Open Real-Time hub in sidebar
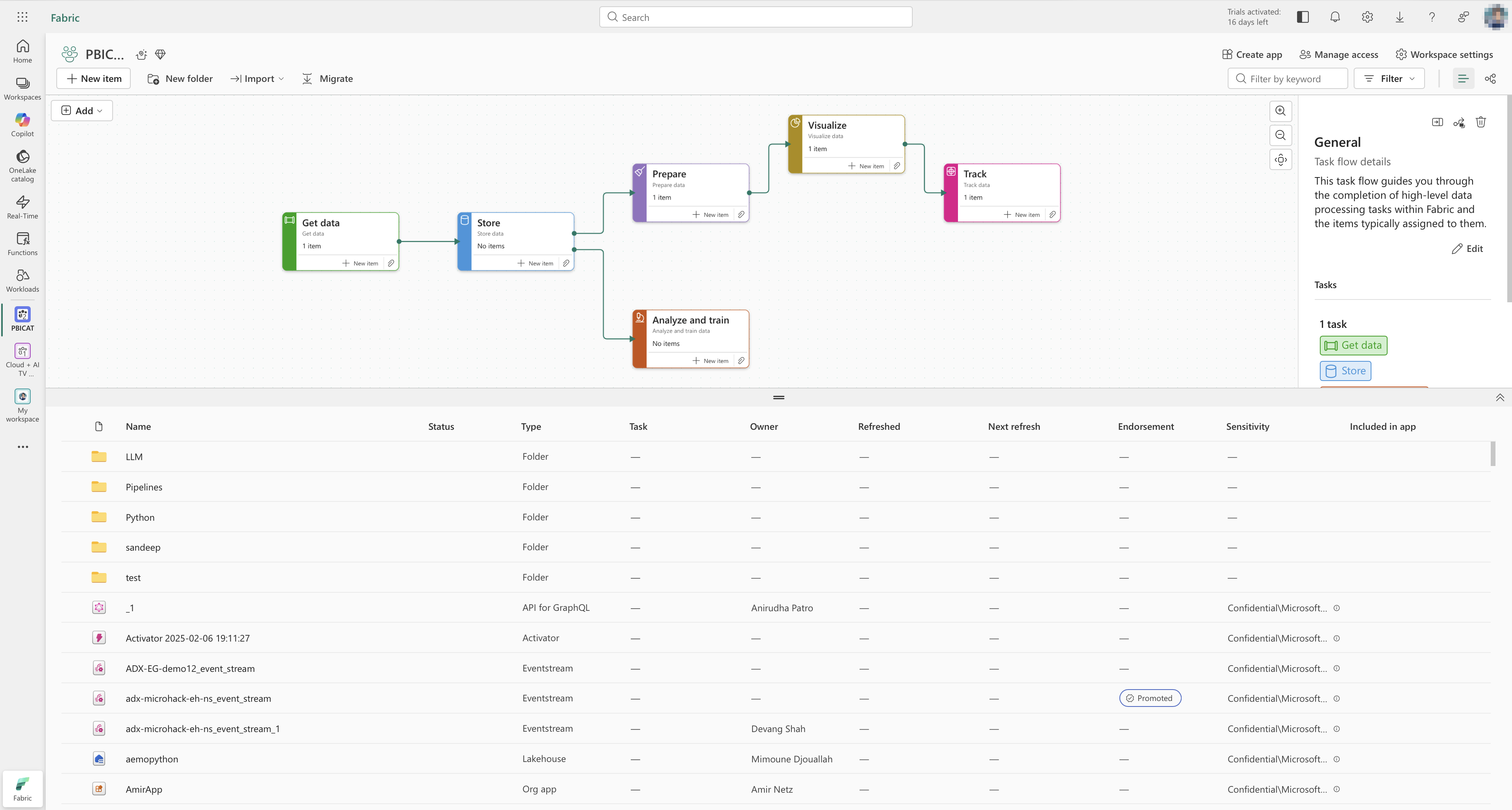This screenshot has height=810, width=1512. coord(22,207)
